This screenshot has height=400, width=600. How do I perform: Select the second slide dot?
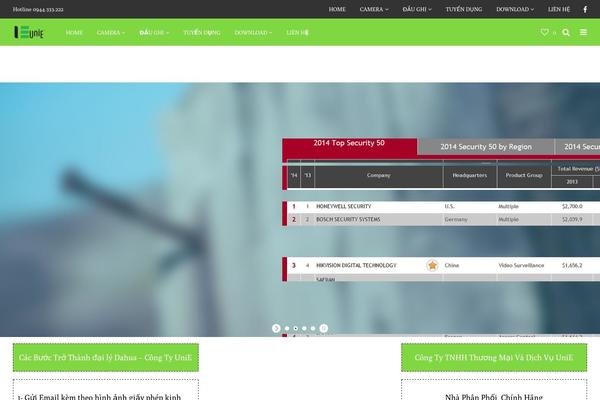295,328
